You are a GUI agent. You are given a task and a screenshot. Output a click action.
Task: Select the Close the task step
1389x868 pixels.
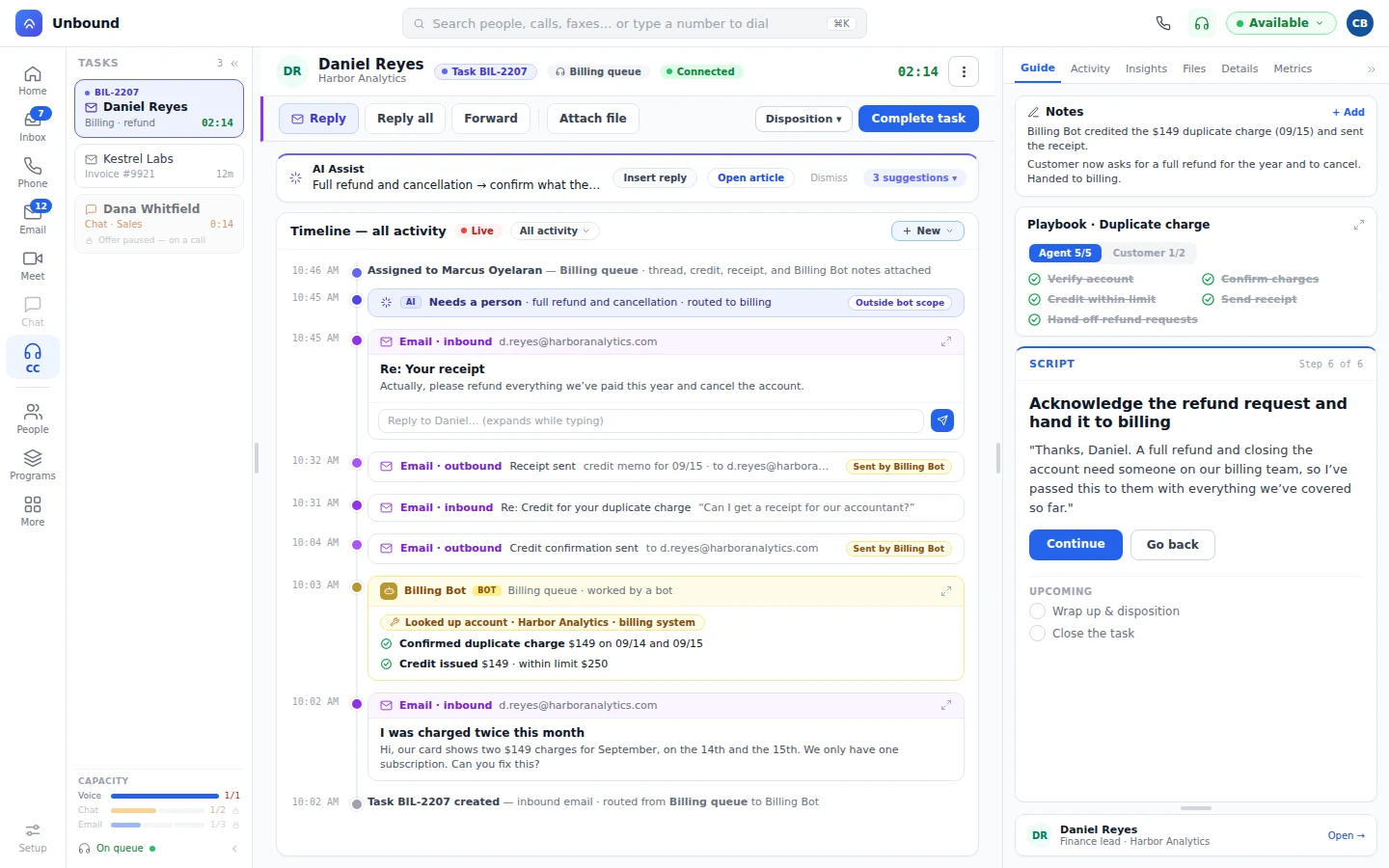click(1081, 634)
